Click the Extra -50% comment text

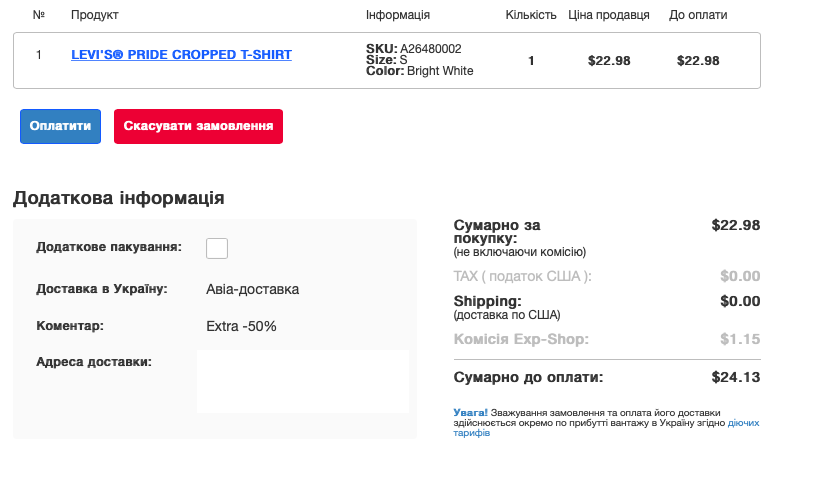tap(242, 326)
